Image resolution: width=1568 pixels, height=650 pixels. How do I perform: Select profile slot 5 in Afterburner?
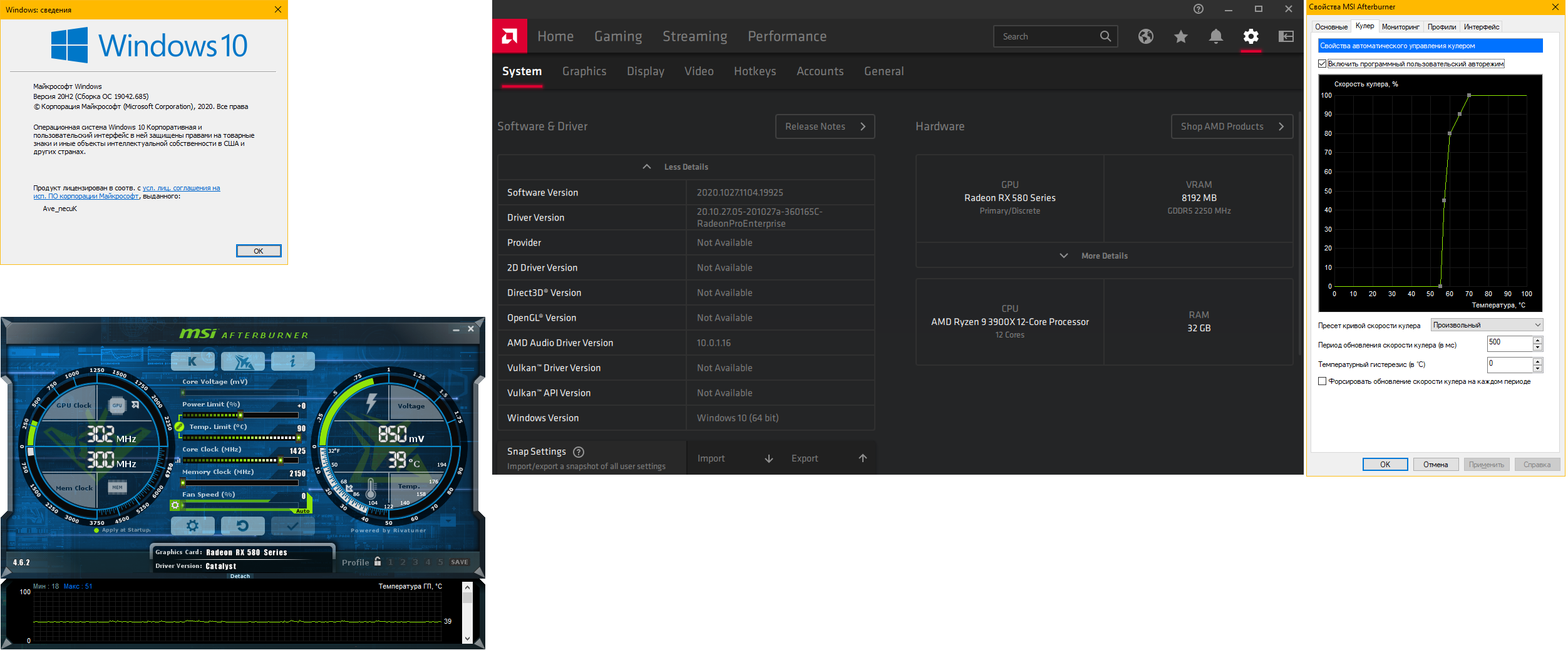(x=440, y=562)
